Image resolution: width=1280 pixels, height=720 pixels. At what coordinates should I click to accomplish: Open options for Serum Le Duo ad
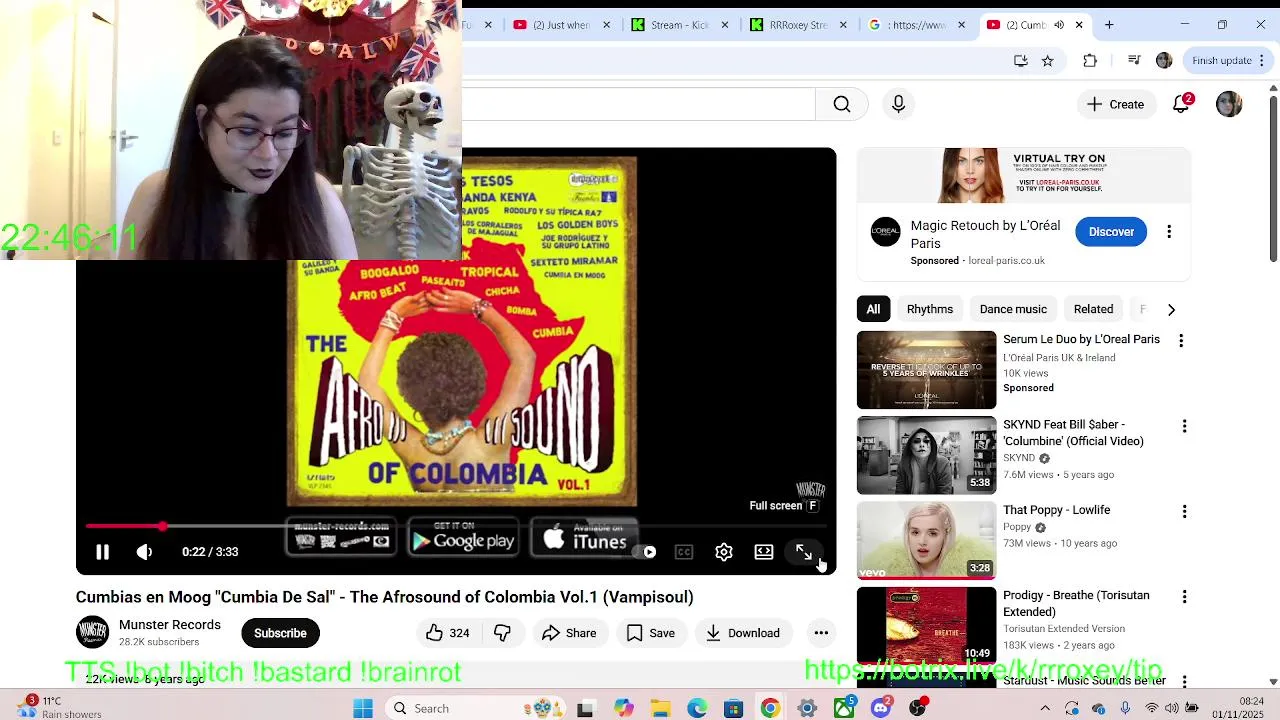pyautogui.click(x=1181, y=341)
